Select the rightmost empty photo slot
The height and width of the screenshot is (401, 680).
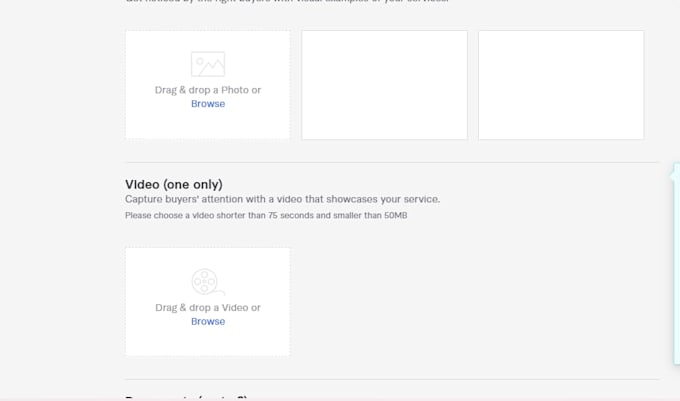point(561,85)
